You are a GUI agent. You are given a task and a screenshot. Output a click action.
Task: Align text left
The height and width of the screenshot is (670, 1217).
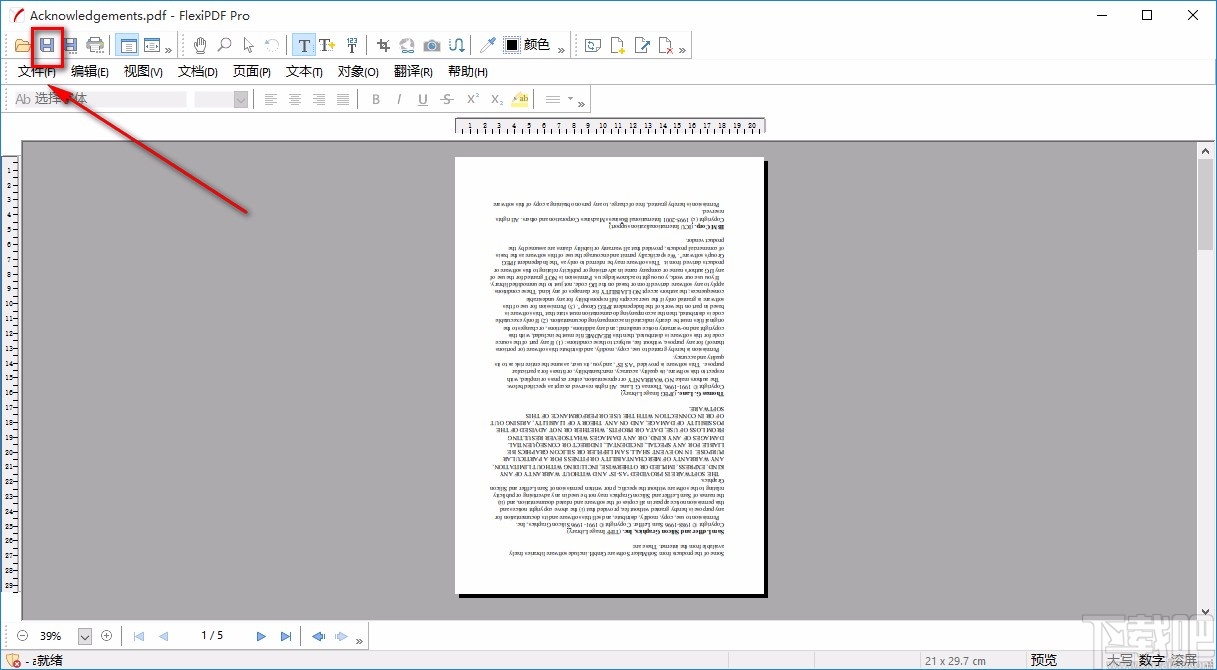pos(271,99)
